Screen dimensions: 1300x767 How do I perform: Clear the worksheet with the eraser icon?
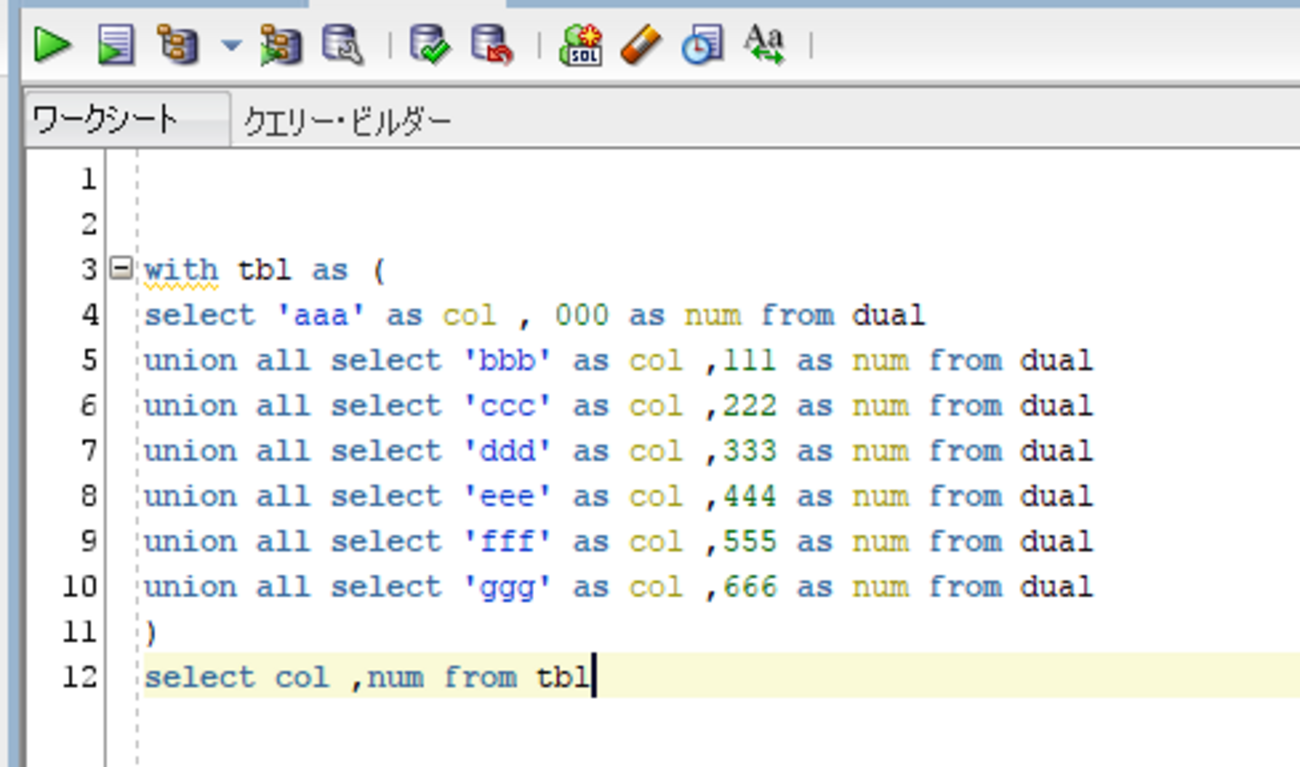click(641, 45)
